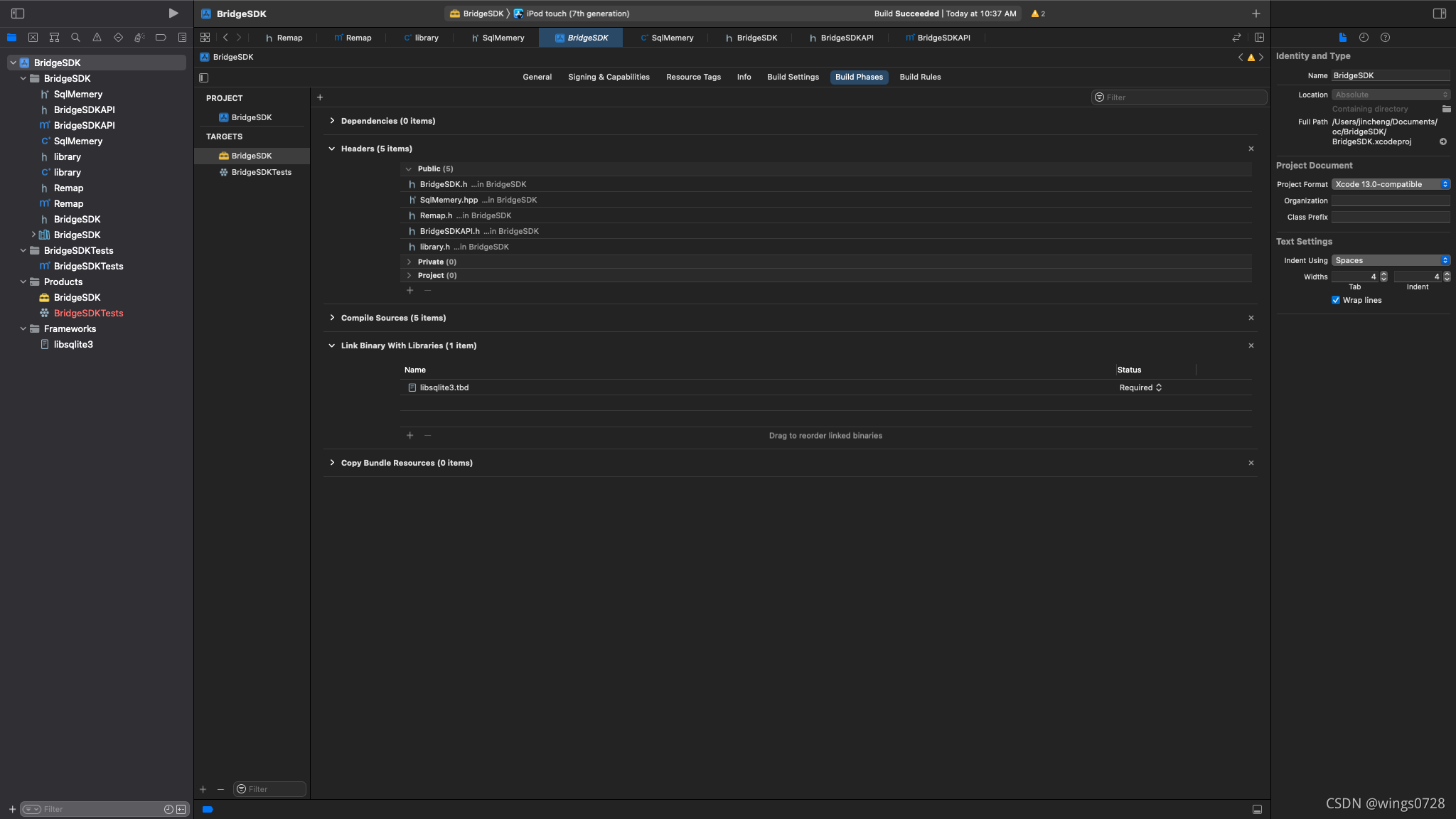The image size is (1456, 819).
Task: Open the related items grid icon
Action: click(205, 38)
